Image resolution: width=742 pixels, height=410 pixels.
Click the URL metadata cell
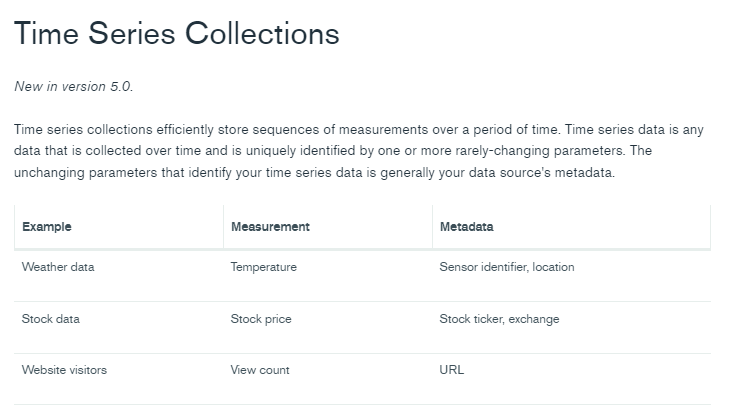(452, 370)
